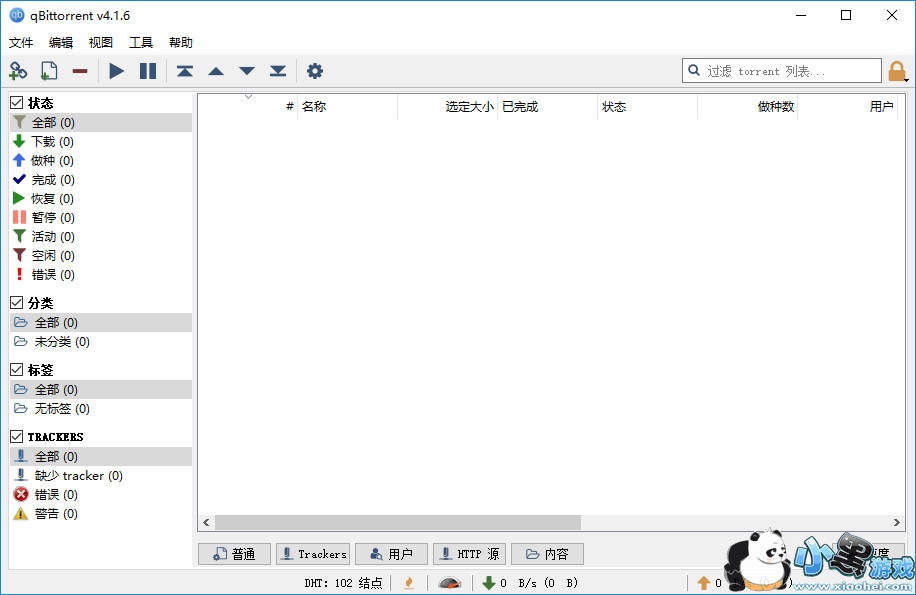Select 全部 (0) under 状态
The width and height of the screenshot is (916, 595).
click(x=101, y=123)
